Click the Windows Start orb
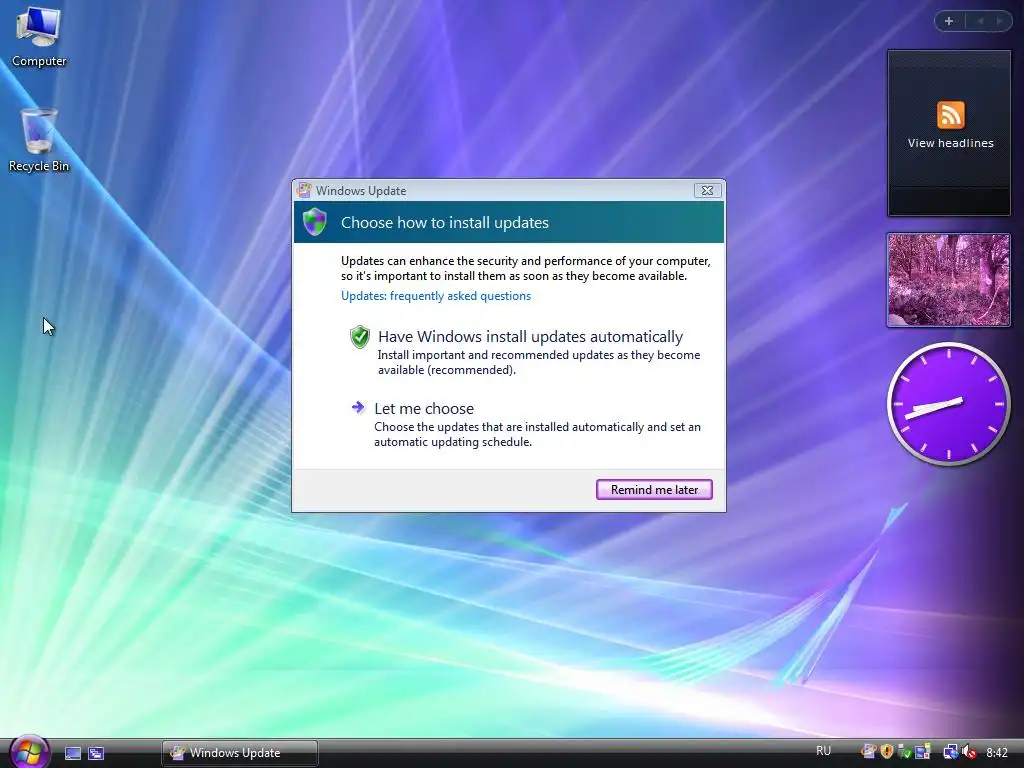The width and height of the screenshot is (1024, 768). click(29, 752)
